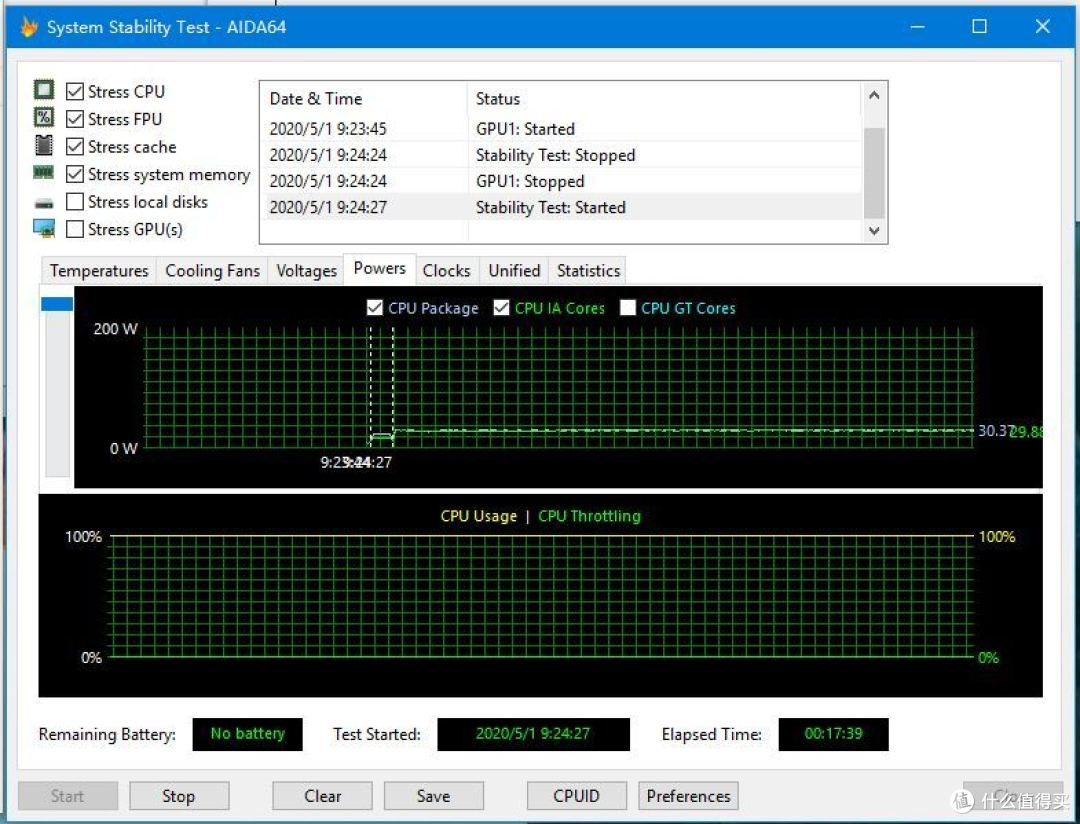Enable the Stress local disks checkbox
This screenshot has width=1080, height=824.
tap(74, 202)
